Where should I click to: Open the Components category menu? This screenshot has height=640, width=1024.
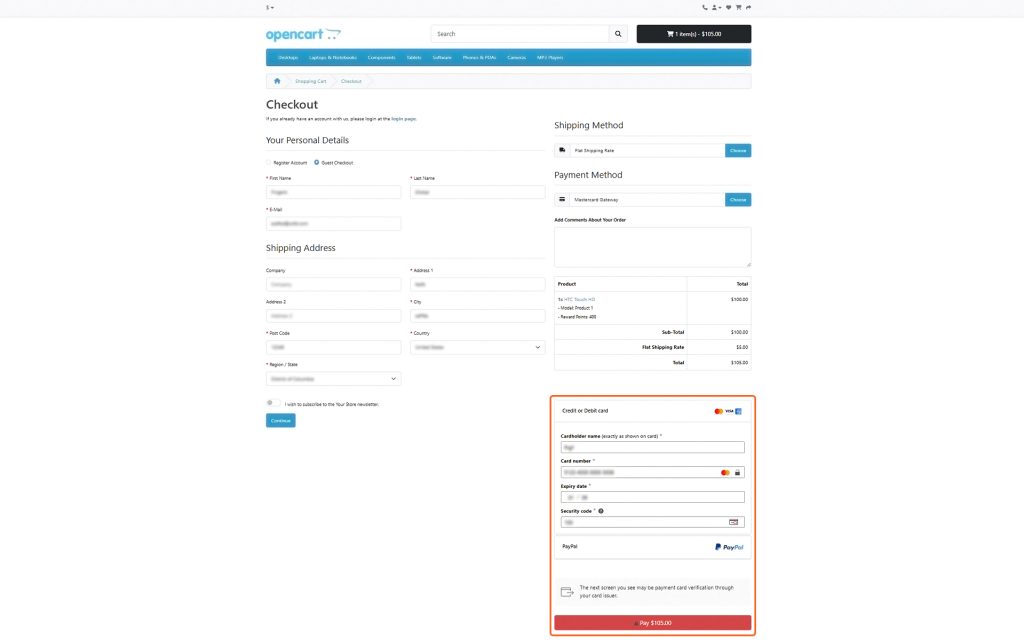381,57
